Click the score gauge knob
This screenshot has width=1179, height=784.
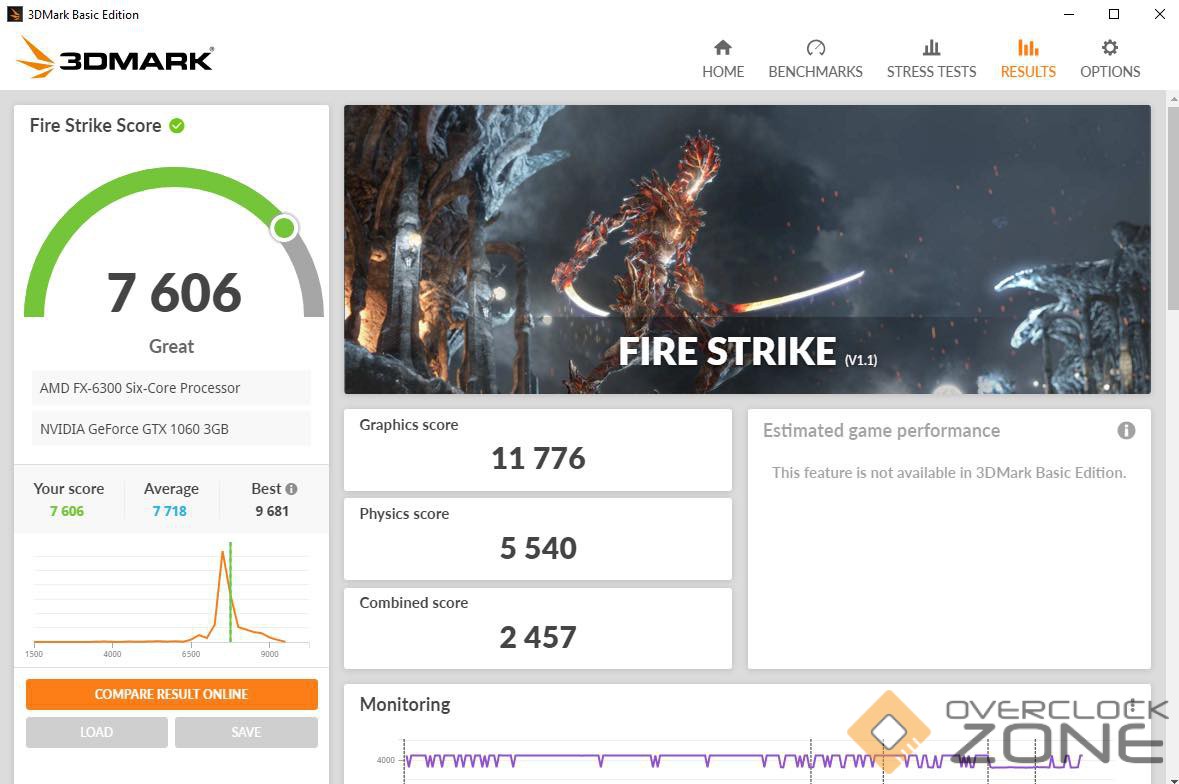(284, 228)
